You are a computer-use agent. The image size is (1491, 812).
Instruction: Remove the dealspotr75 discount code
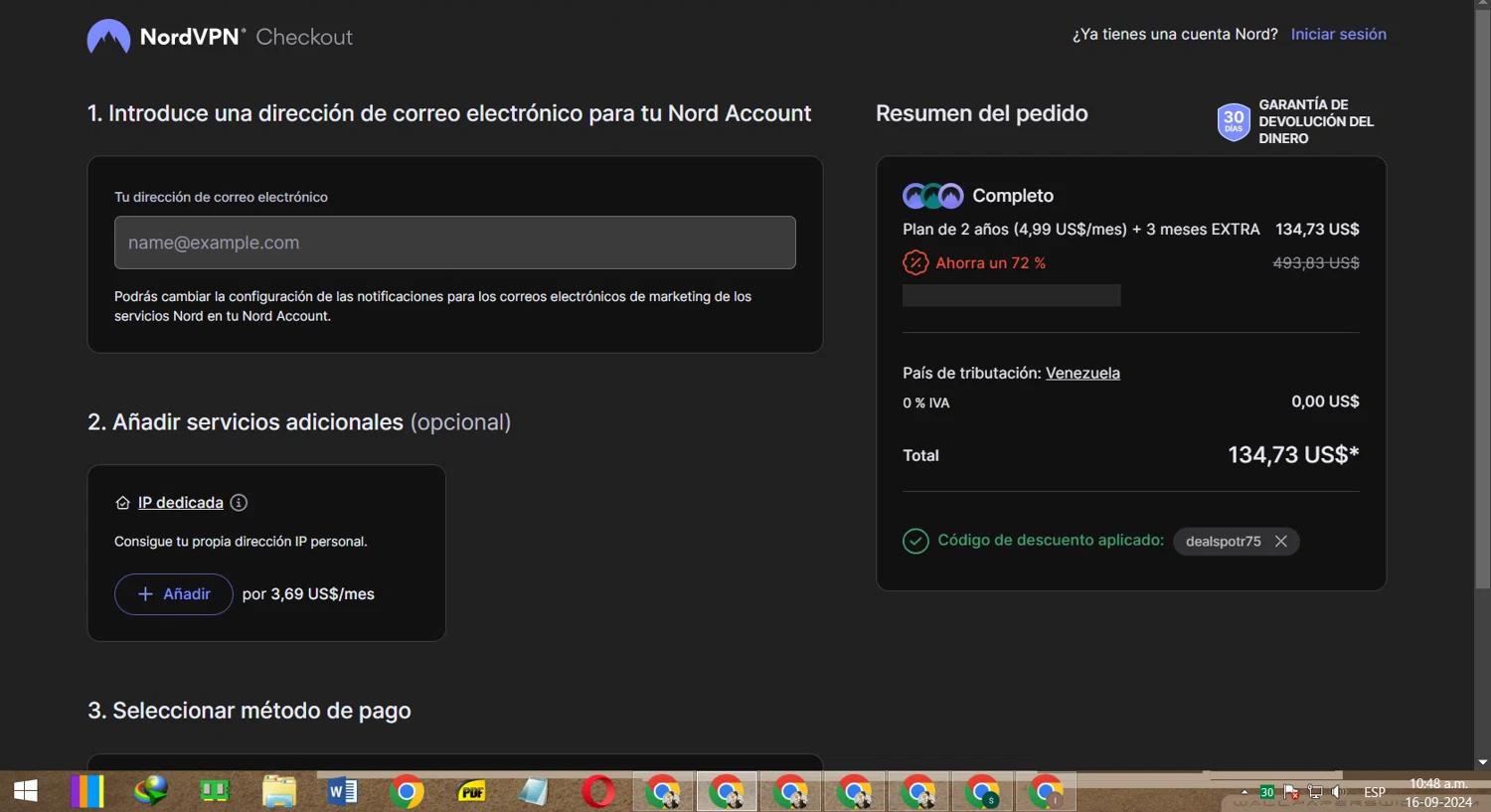click(x=1281, y=542)
